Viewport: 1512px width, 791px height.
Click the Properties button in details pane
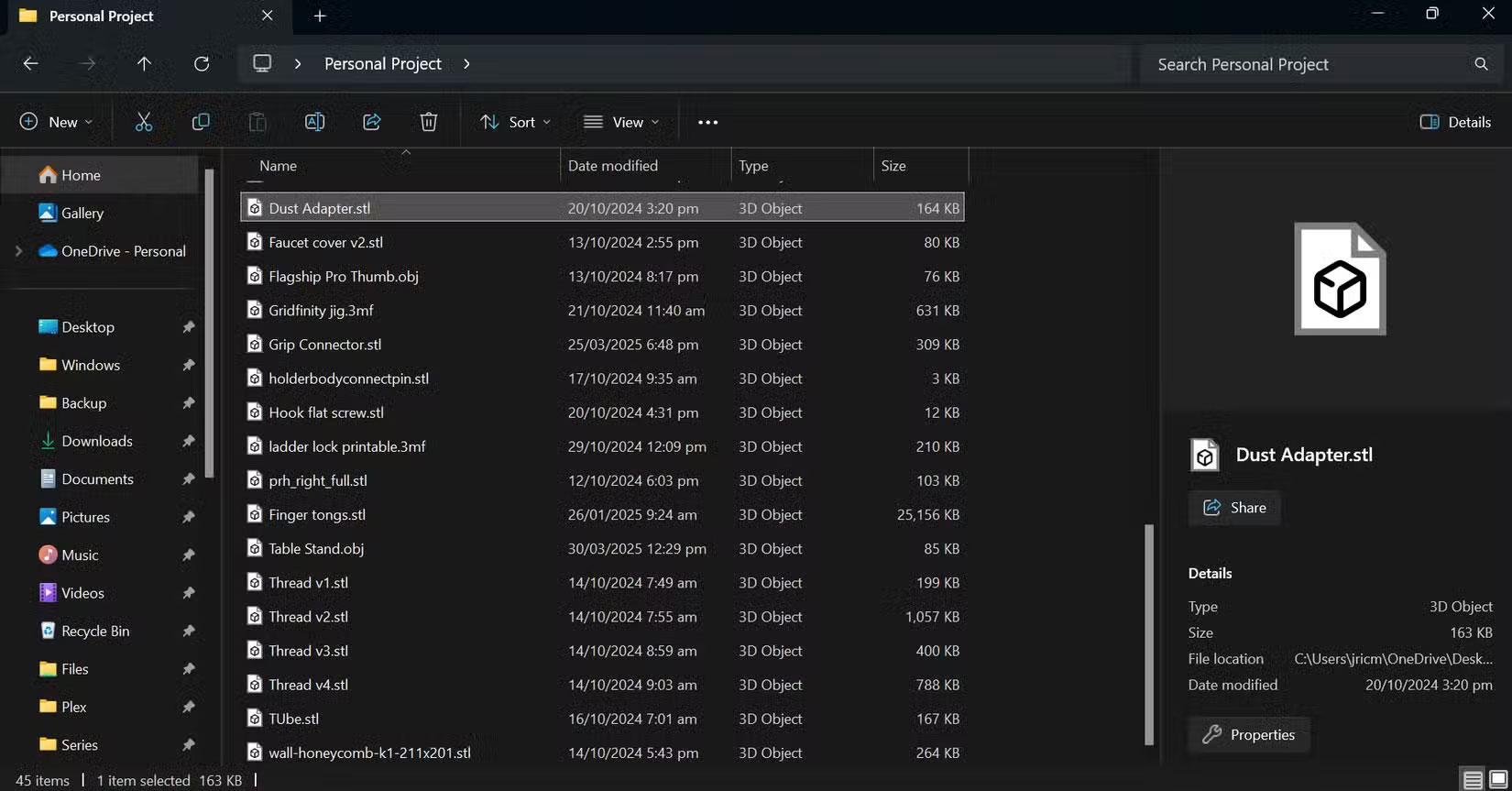pyautogui.click(x=1249, y=734)
